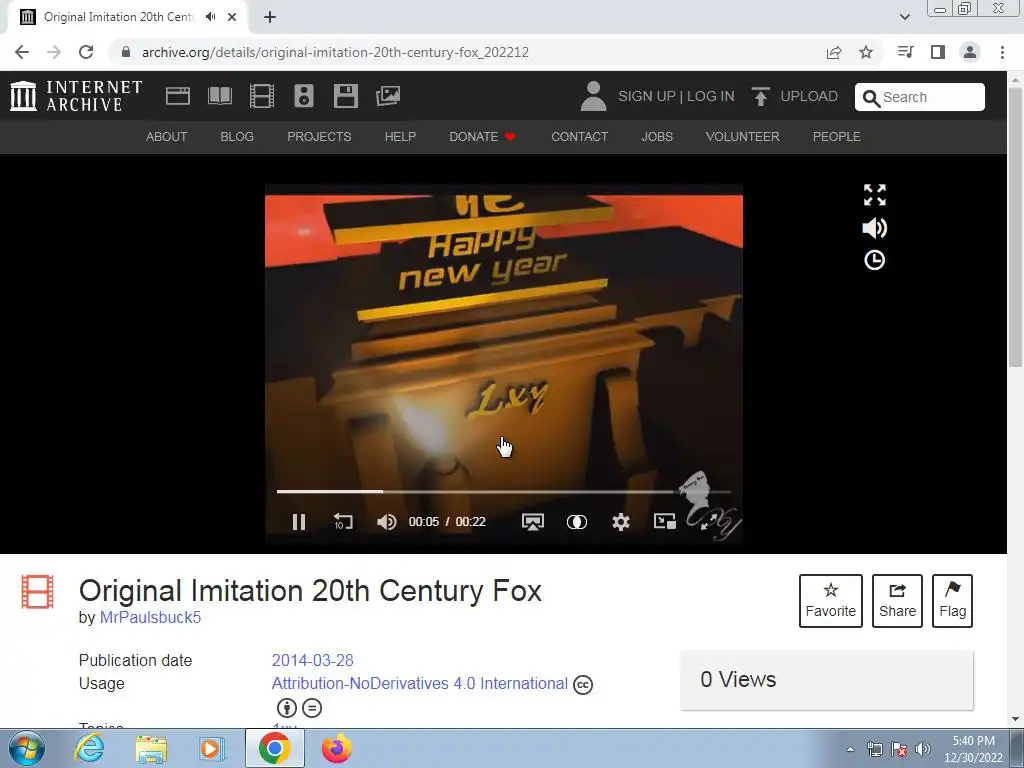The width and height of the screenshot is (1024, 768).
Task: Click the Creative Commons CC icon
Action: pyautogui.click(x=583, y=684)
